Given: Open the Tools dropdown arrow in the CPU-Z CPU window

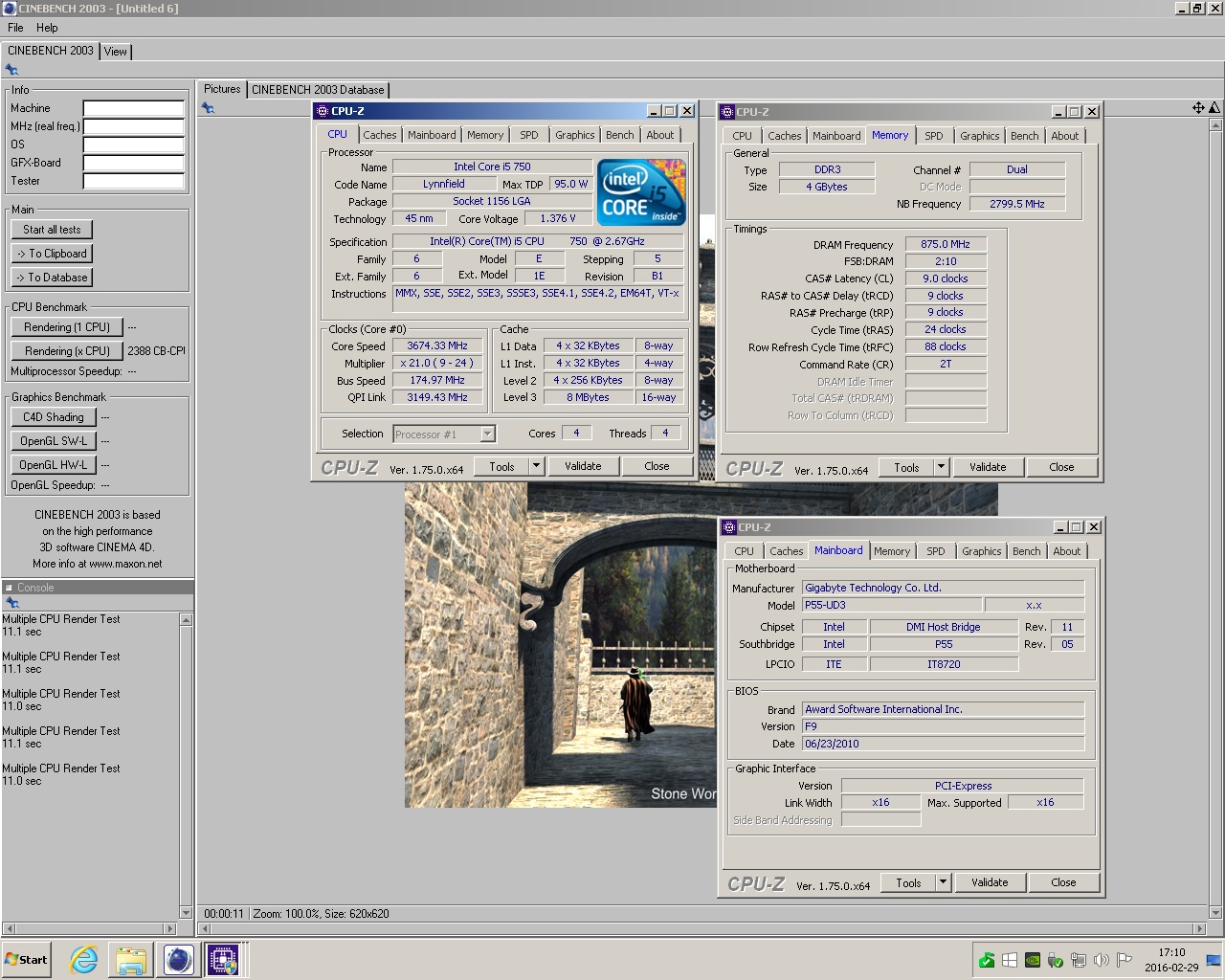Looking at the screenshot, I should tap(536, 466).
